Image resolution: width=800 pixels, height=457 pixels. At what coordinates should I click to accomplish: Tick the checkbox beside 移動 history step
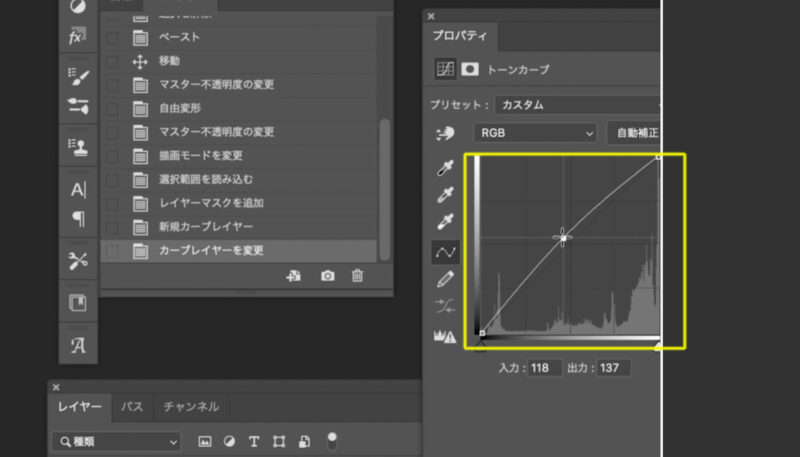coord(112,62)
